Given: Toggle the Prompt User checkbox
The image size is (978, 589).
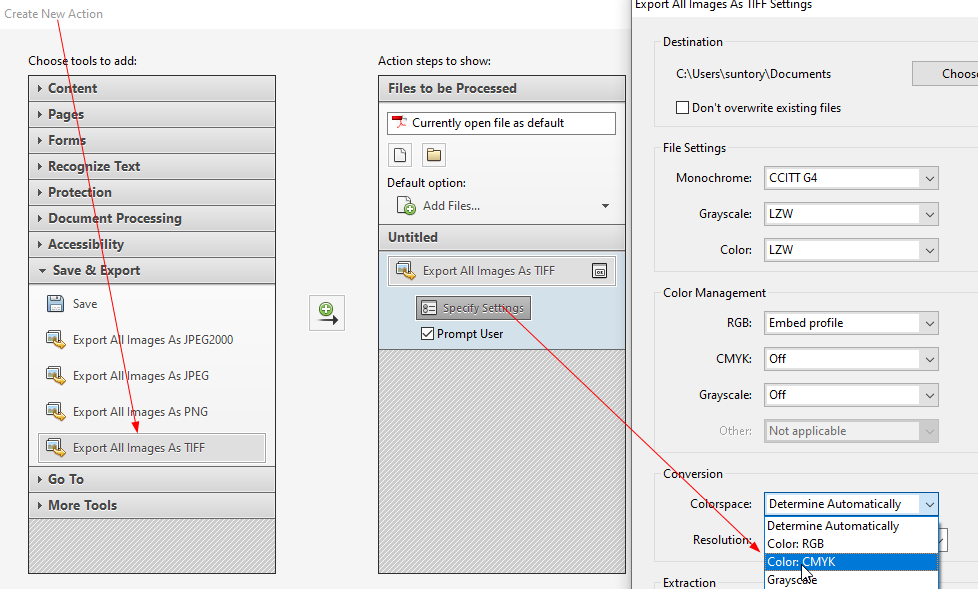Looking at the screenshot, I should 427,334.
